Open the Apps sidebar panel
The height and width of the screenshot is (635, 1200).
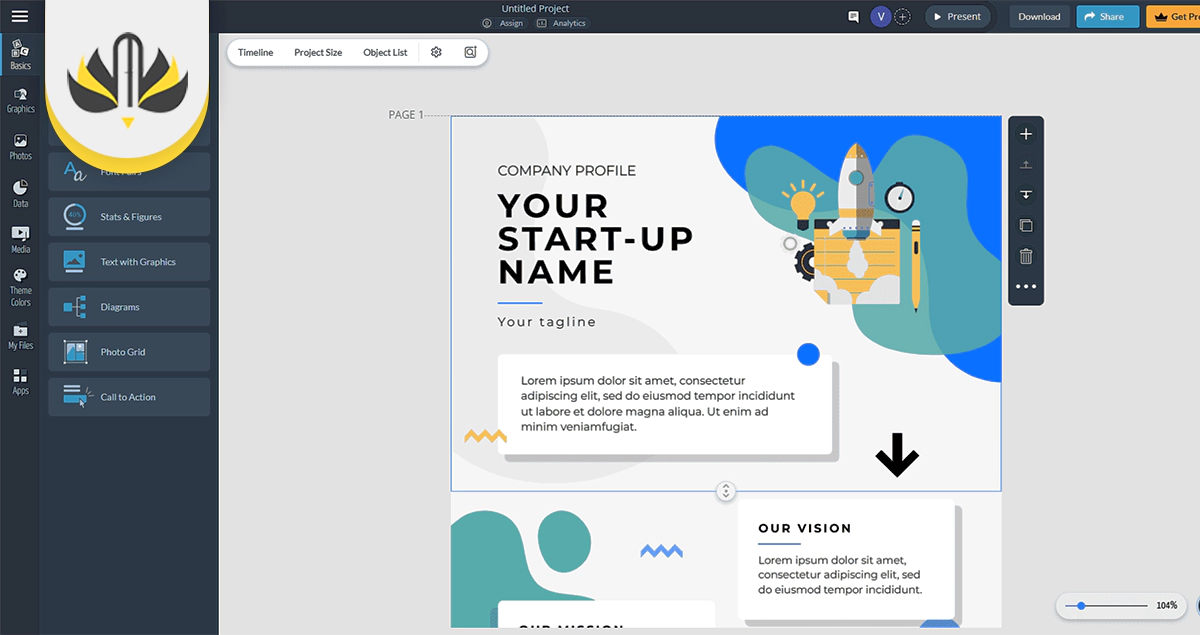[x=20, y=381]
